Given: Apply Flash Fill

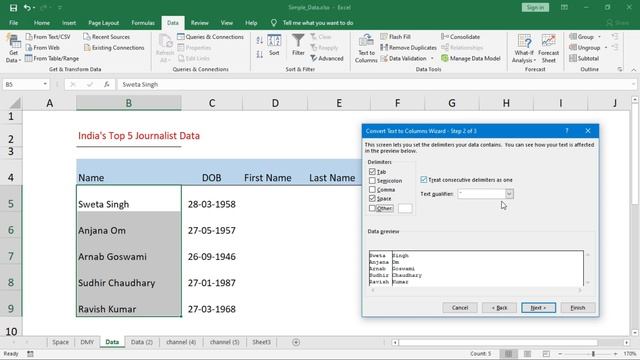Looking at the screenshot, I should coord(396,37).
